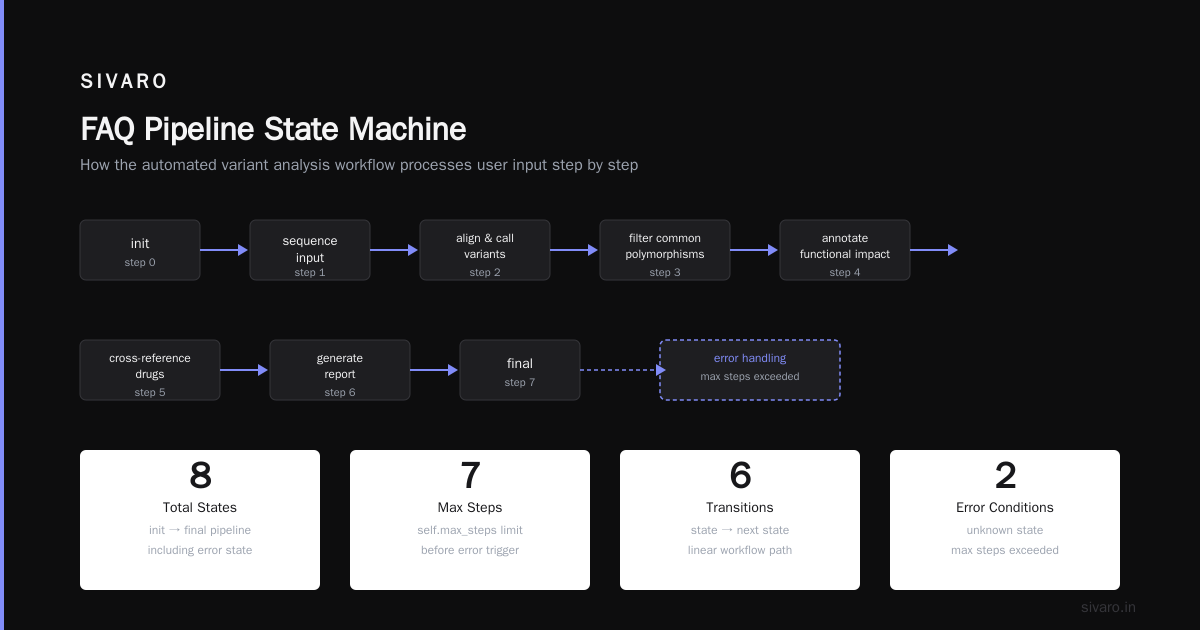Click arrow between init and sequence input
Image resolution: width=1200 pixels, height=630 pixels.
(x=224, y=250)
